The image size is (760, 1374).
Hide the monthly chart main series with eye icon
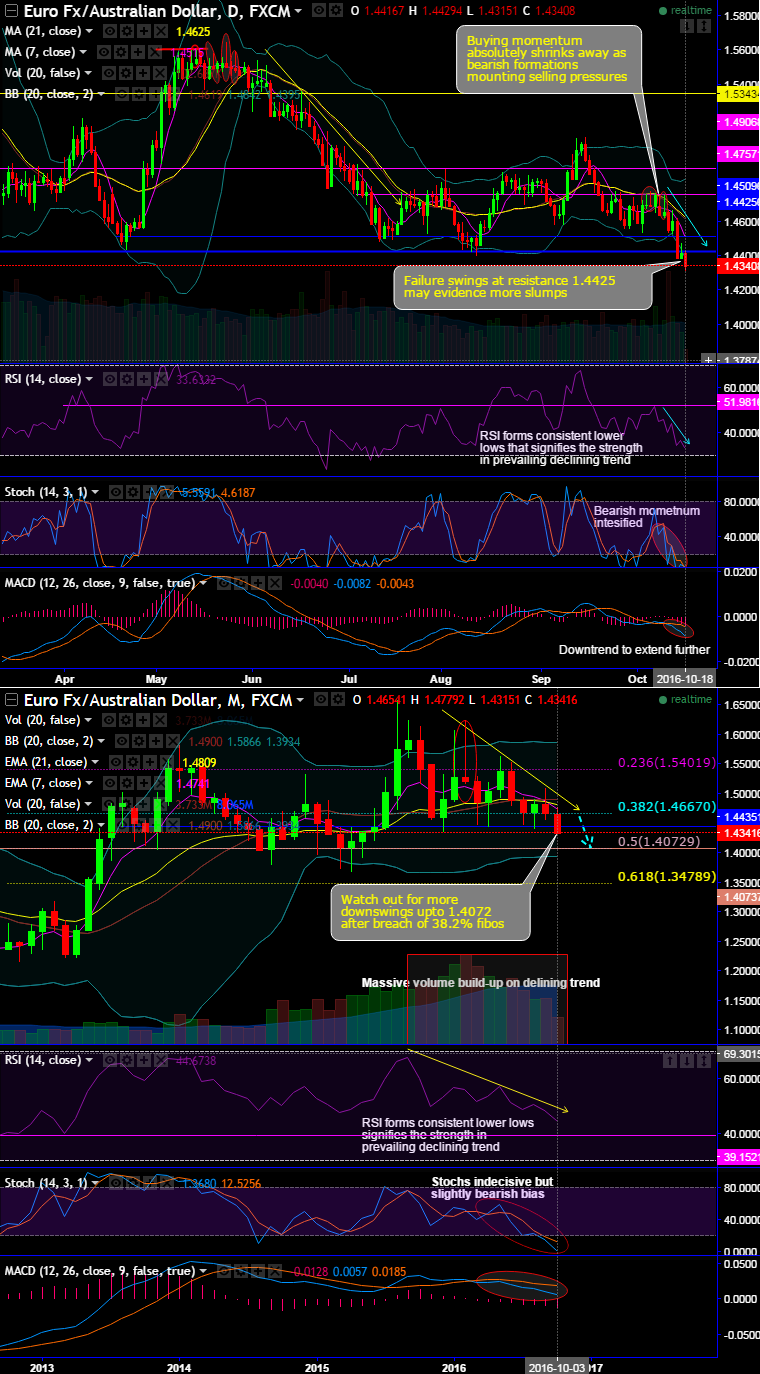click(x=320, y=698)
